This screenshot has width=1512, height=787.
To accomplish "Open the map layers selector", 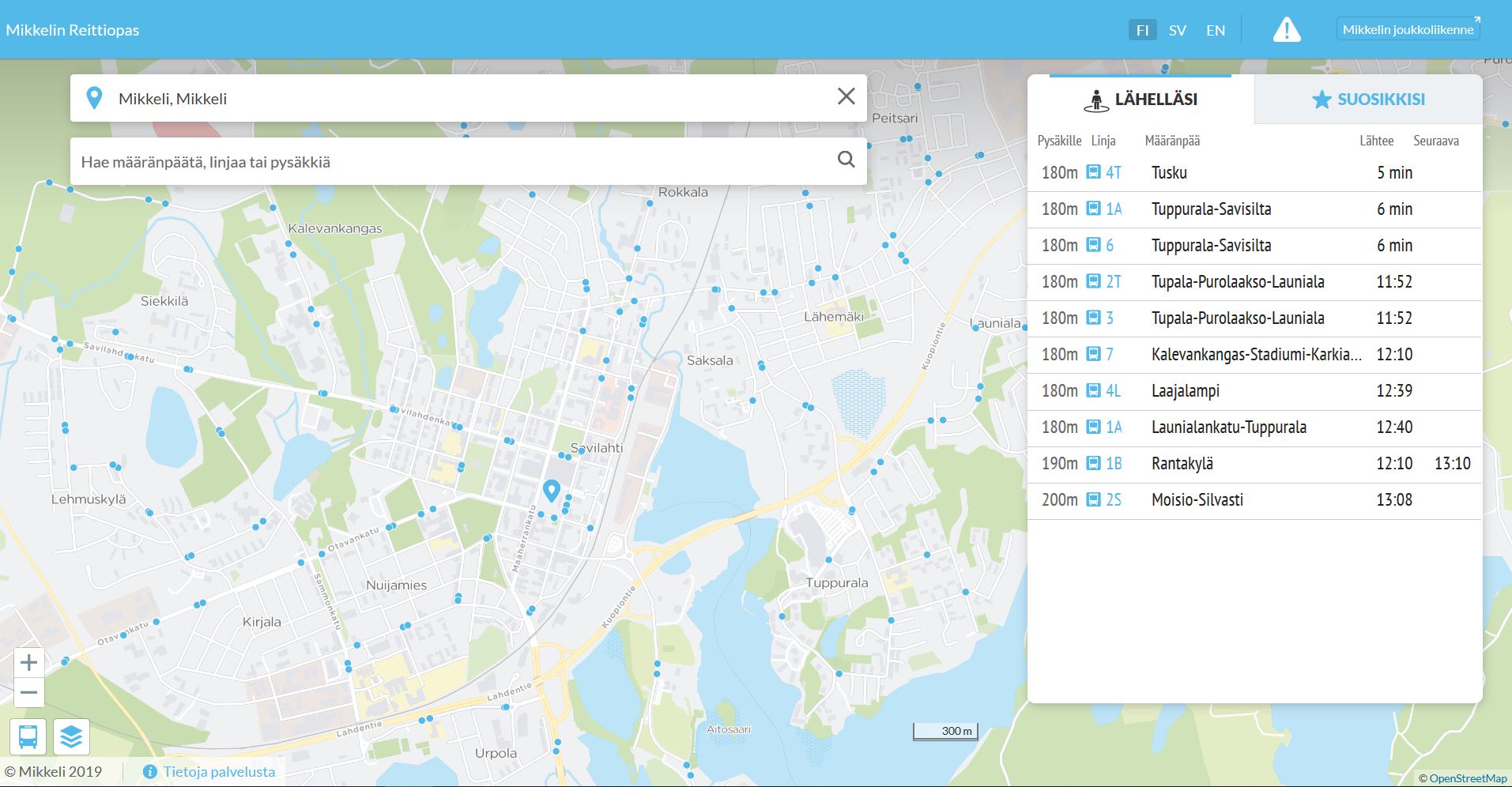I will tap(71, 736).
